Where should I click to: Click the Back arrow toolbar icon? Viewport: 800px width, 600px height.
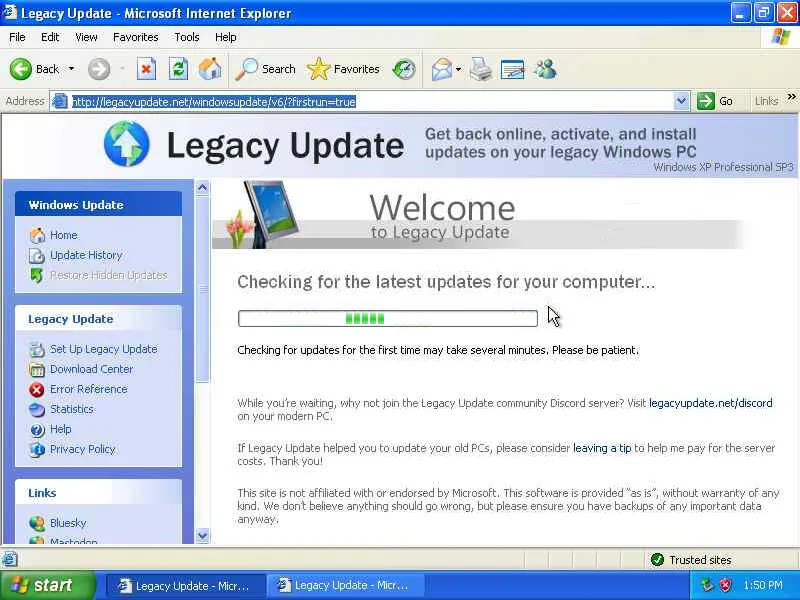[20, 69]
